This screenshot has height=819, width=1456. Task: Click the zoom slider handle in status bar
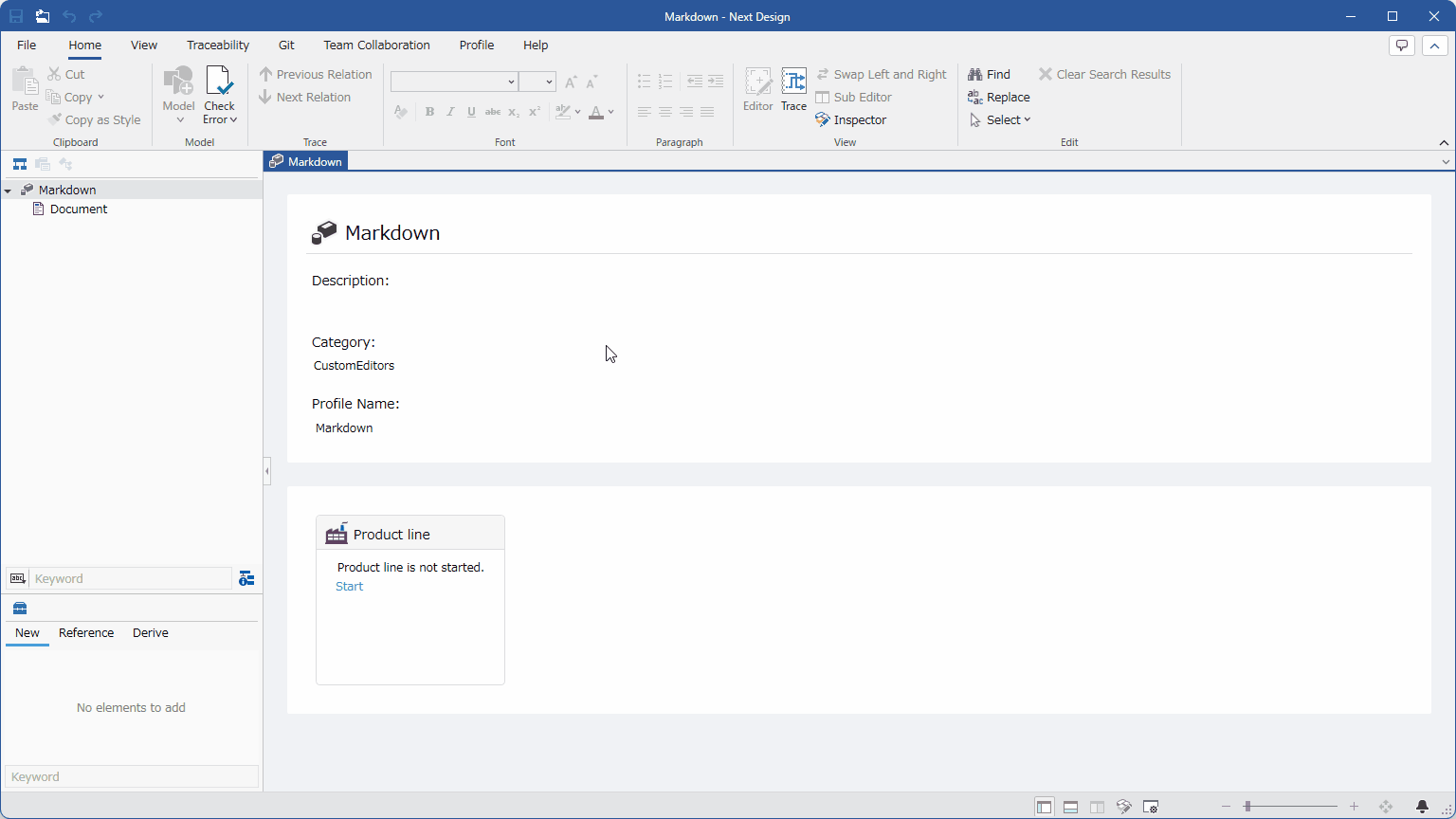click(1247, 807)
